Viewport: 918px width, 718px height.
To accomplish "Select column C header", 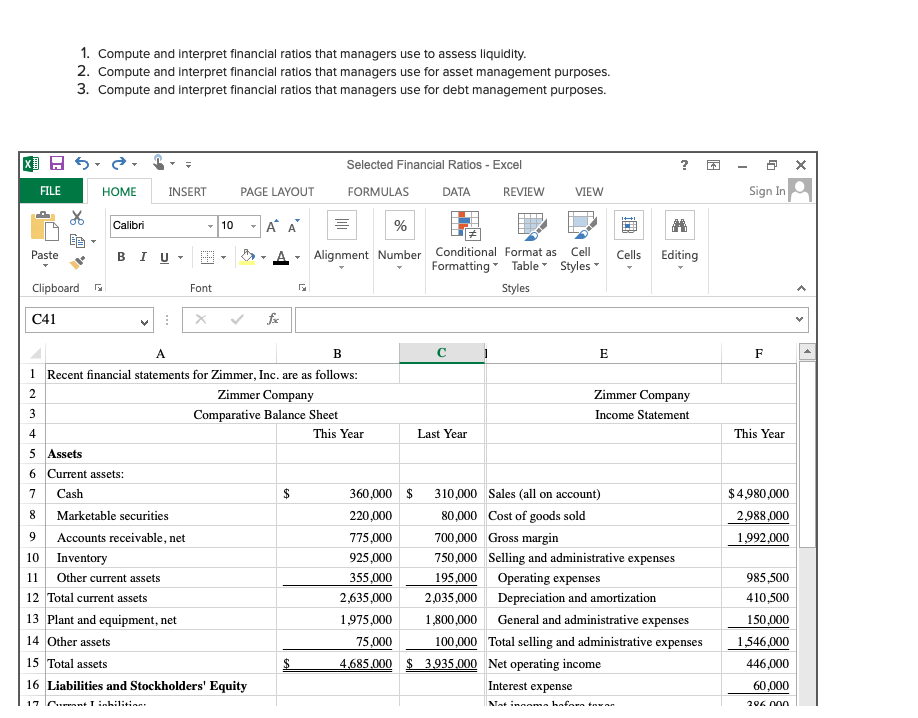I will point(441,353).
